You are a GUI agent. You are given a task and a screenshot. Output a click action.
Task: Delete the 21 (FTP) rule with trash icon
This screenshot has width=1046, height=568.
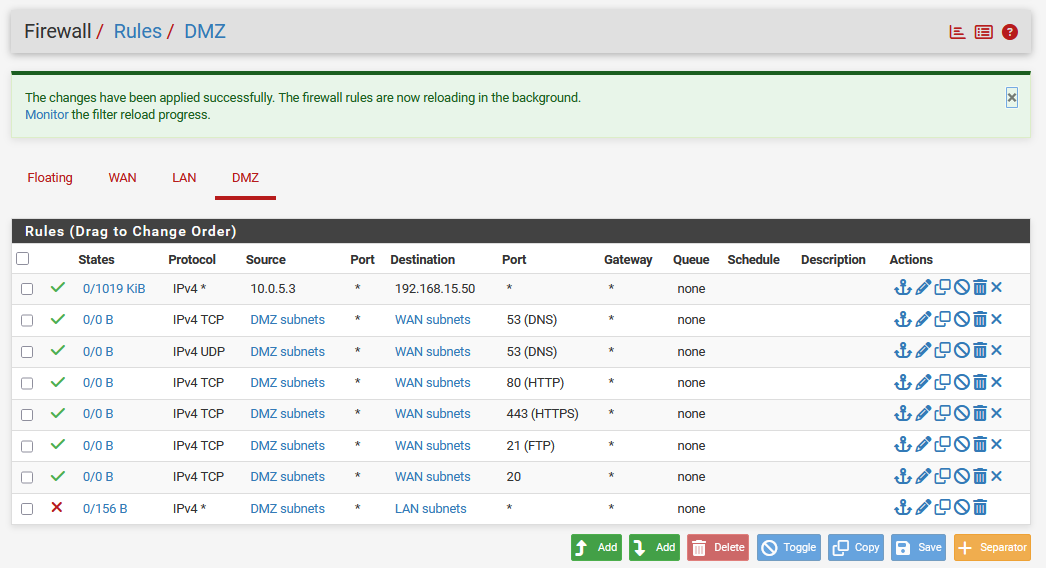click(x=980, y=445)
